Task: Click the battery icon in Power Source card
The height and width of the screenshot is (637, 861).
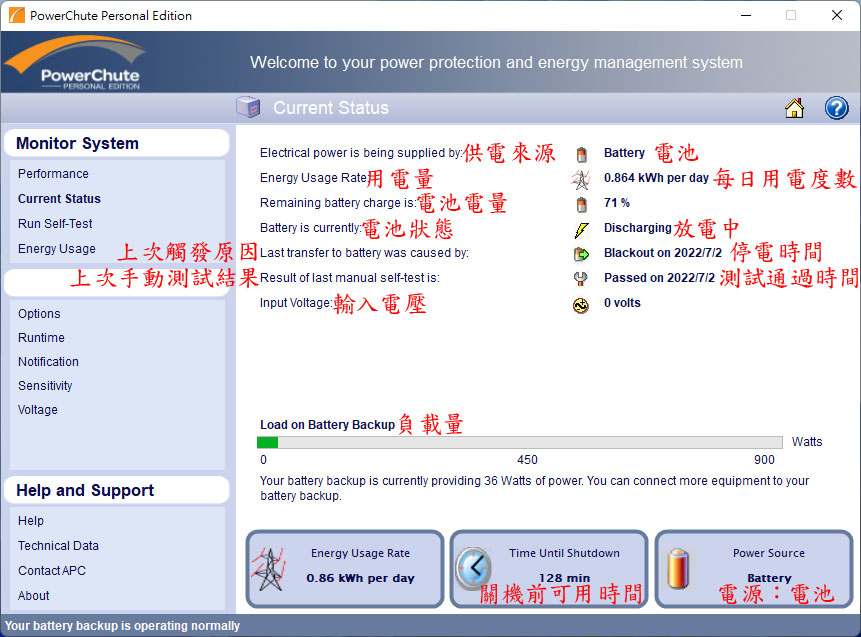Action: 678,568
